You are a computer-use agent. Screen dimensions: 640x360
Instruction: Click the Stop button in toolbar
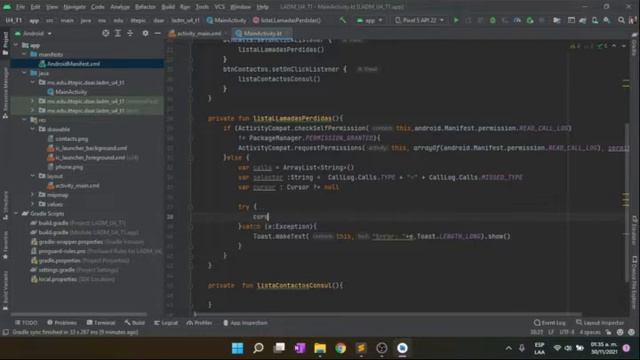click(542, 20)
